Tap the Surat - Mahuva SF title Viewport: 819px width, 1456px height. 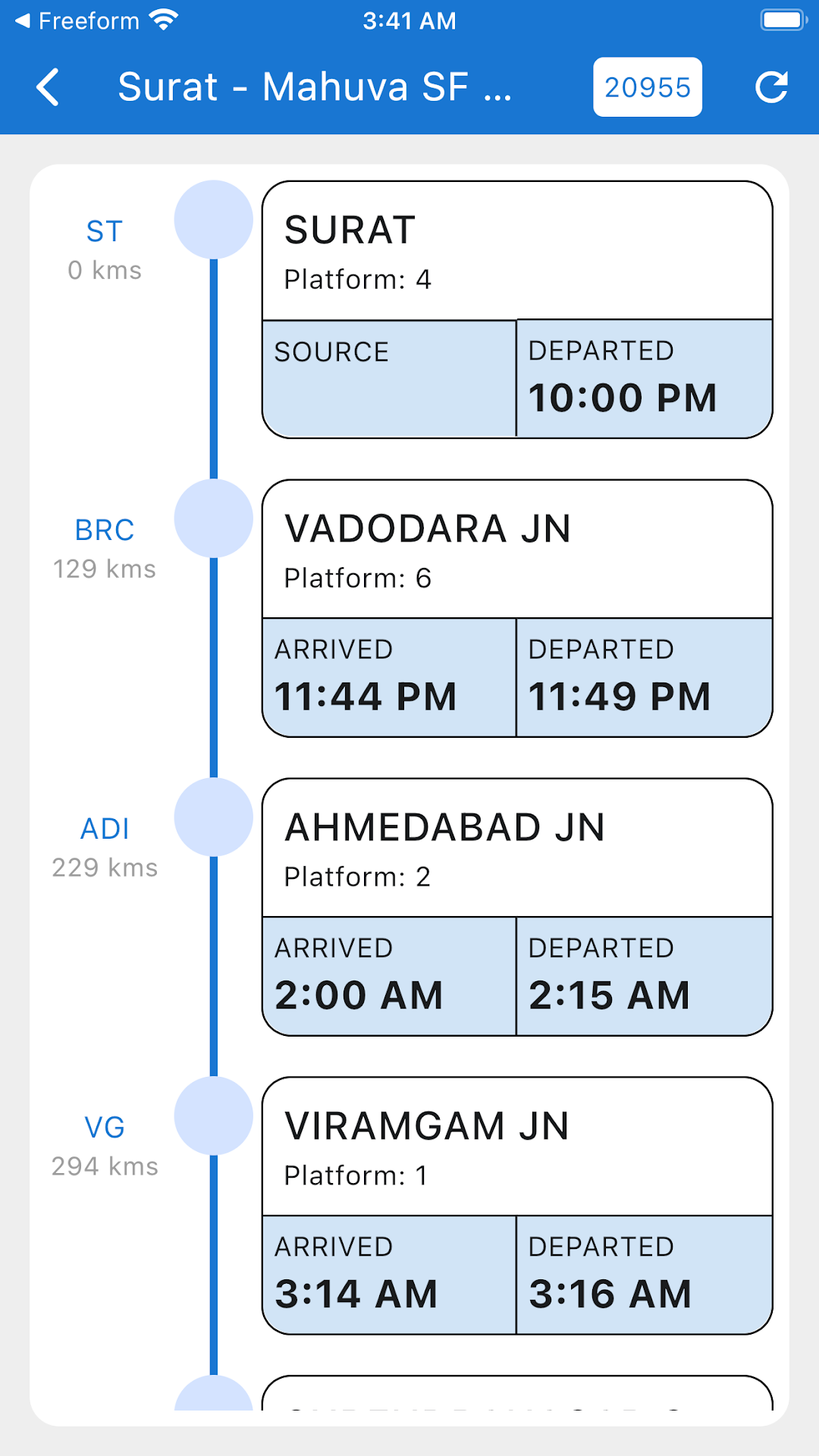coord(315,87)
